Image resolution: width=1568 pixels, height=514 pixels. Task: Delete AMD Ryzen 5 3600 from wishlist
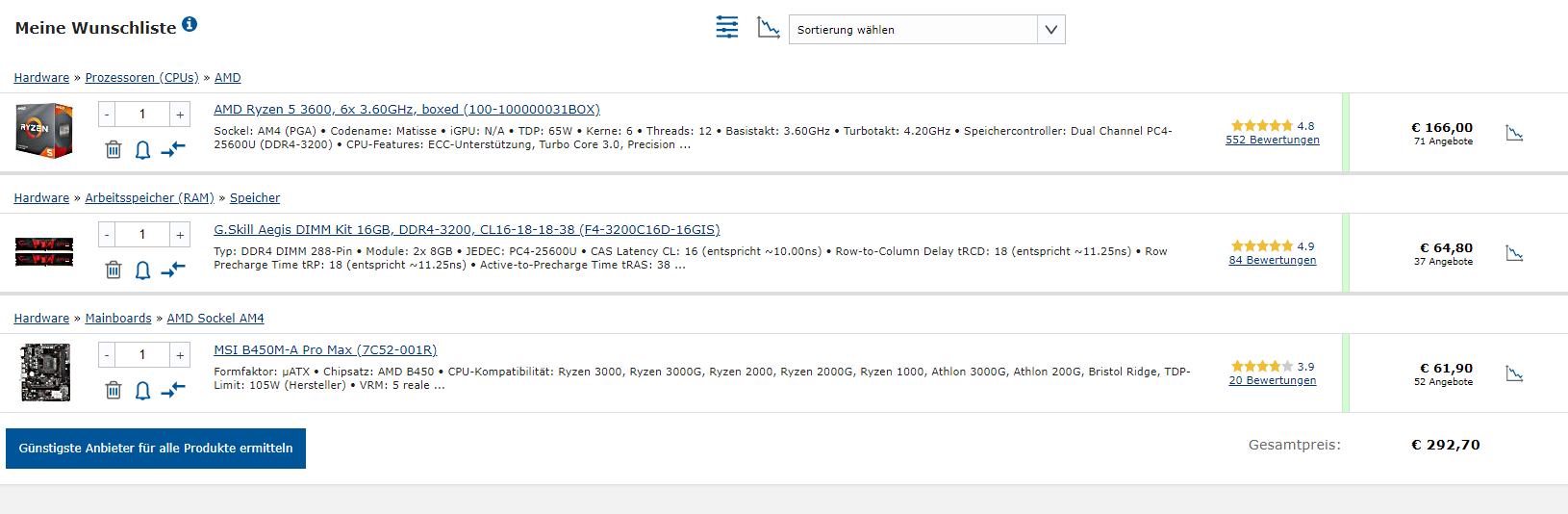click(114, 149)
